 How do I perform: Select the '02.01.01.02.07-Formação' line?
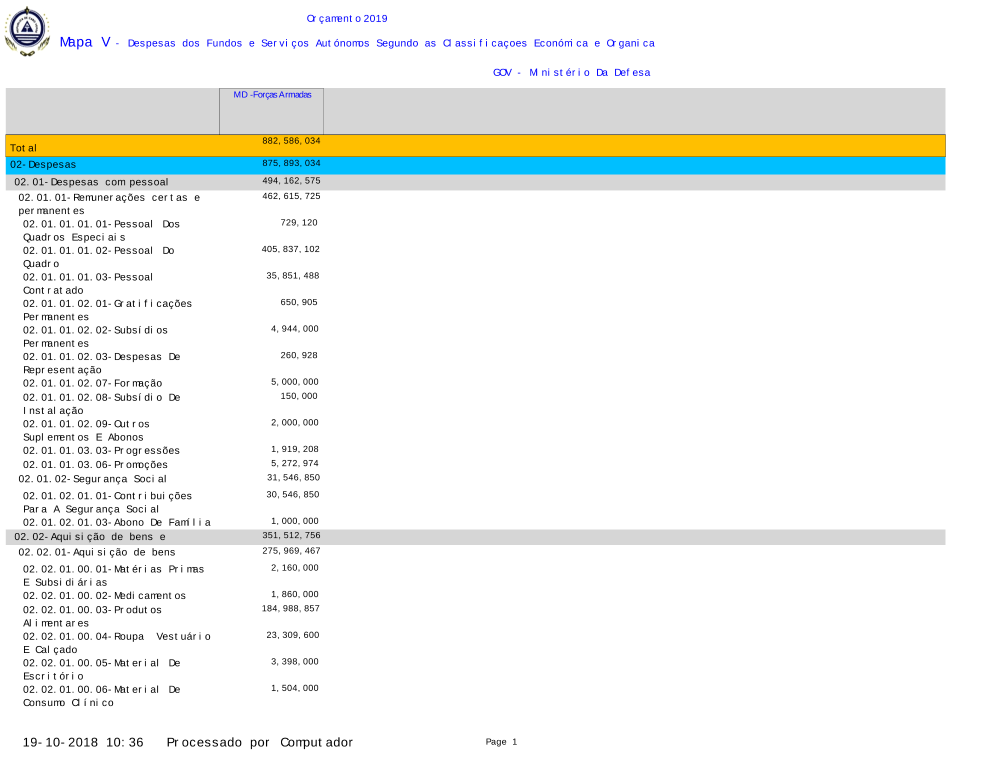click(93, 383)
